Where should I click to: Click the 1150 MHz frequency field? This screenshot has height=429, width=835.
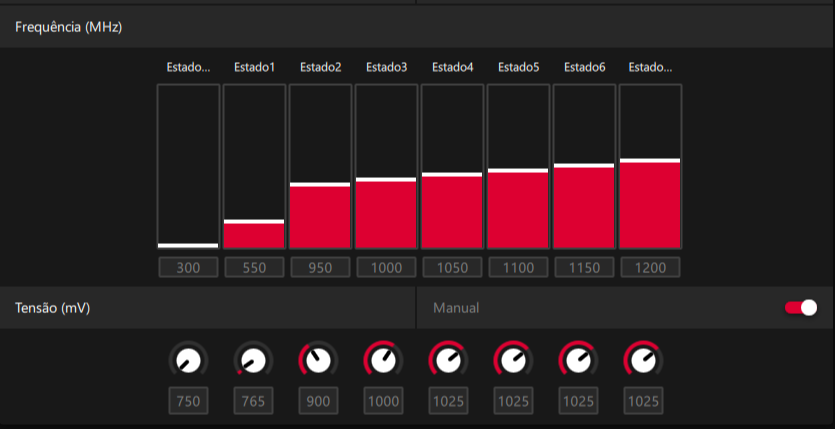pyautogui.click(x=585, y=267)
